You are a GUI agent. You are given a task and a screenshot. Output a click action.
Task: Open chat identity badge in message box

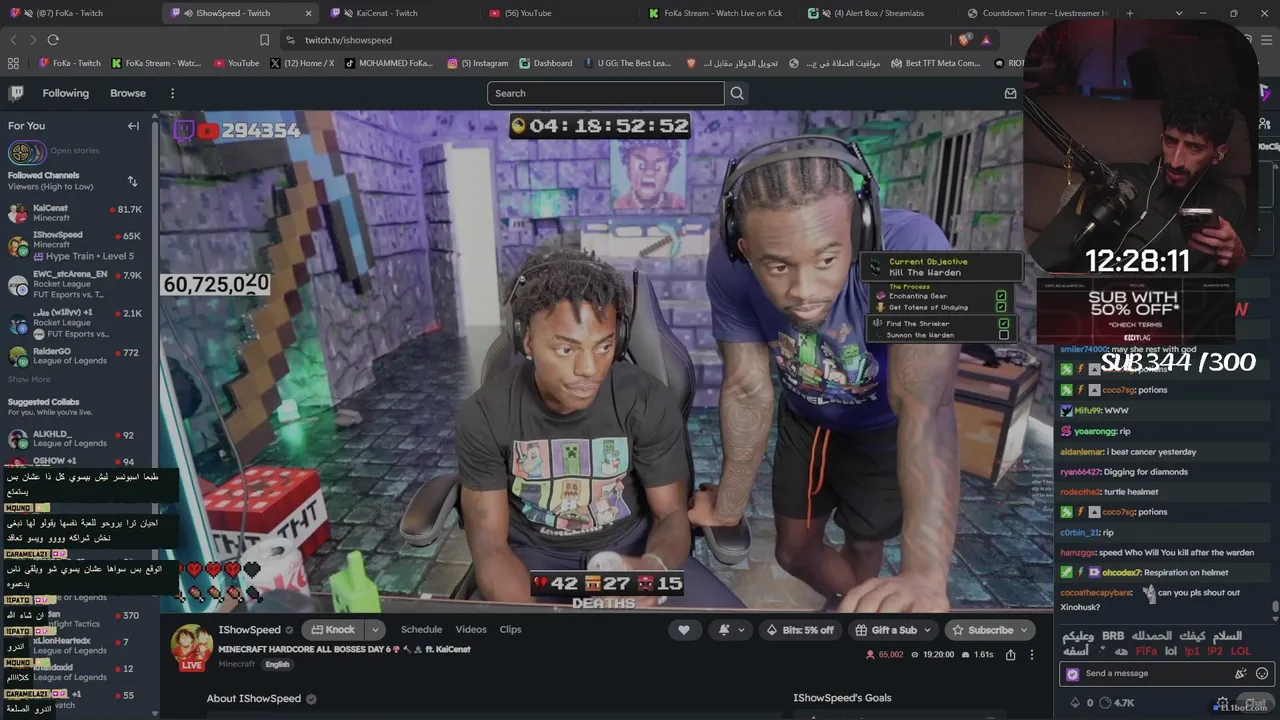pos(1073,674)
